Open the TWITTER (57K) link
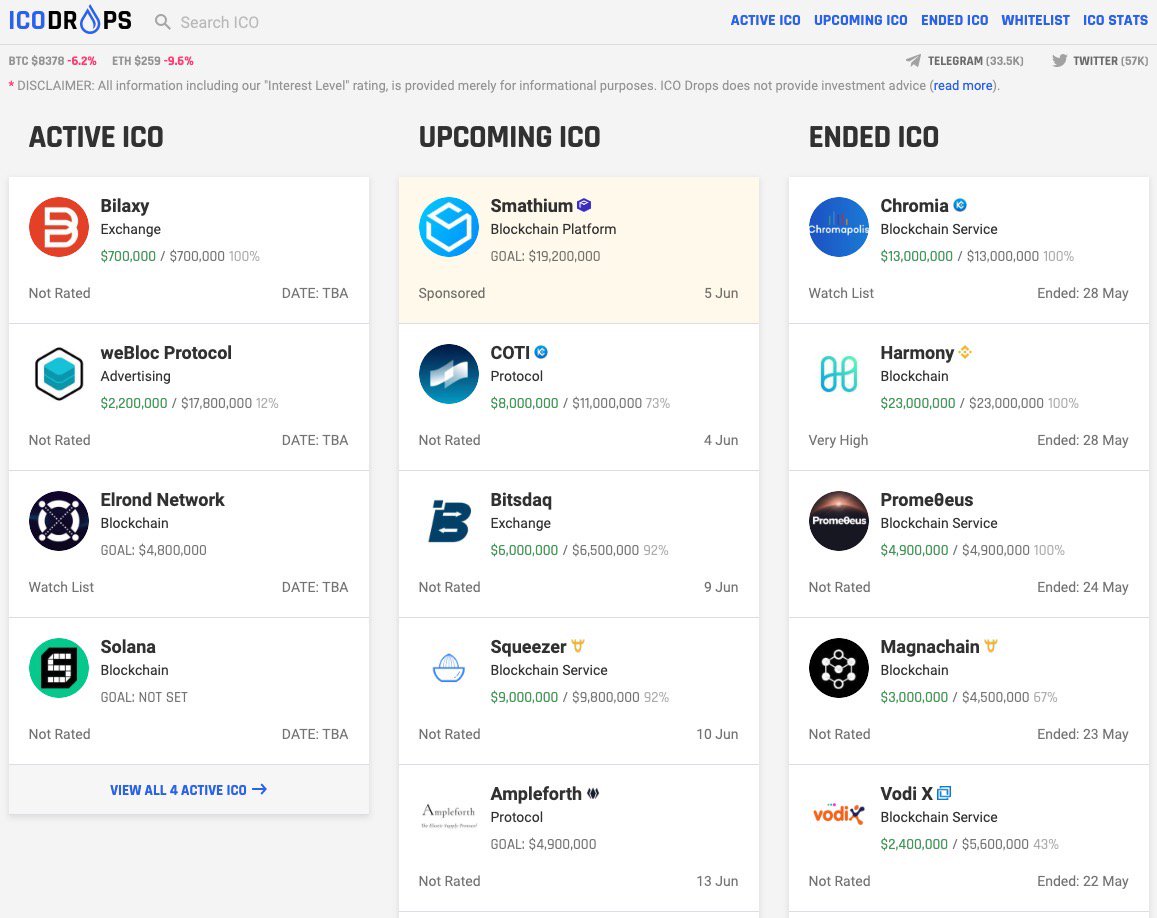This screenshot has width=1157, height=918. pyautogui.click(x=1111, y=61)
